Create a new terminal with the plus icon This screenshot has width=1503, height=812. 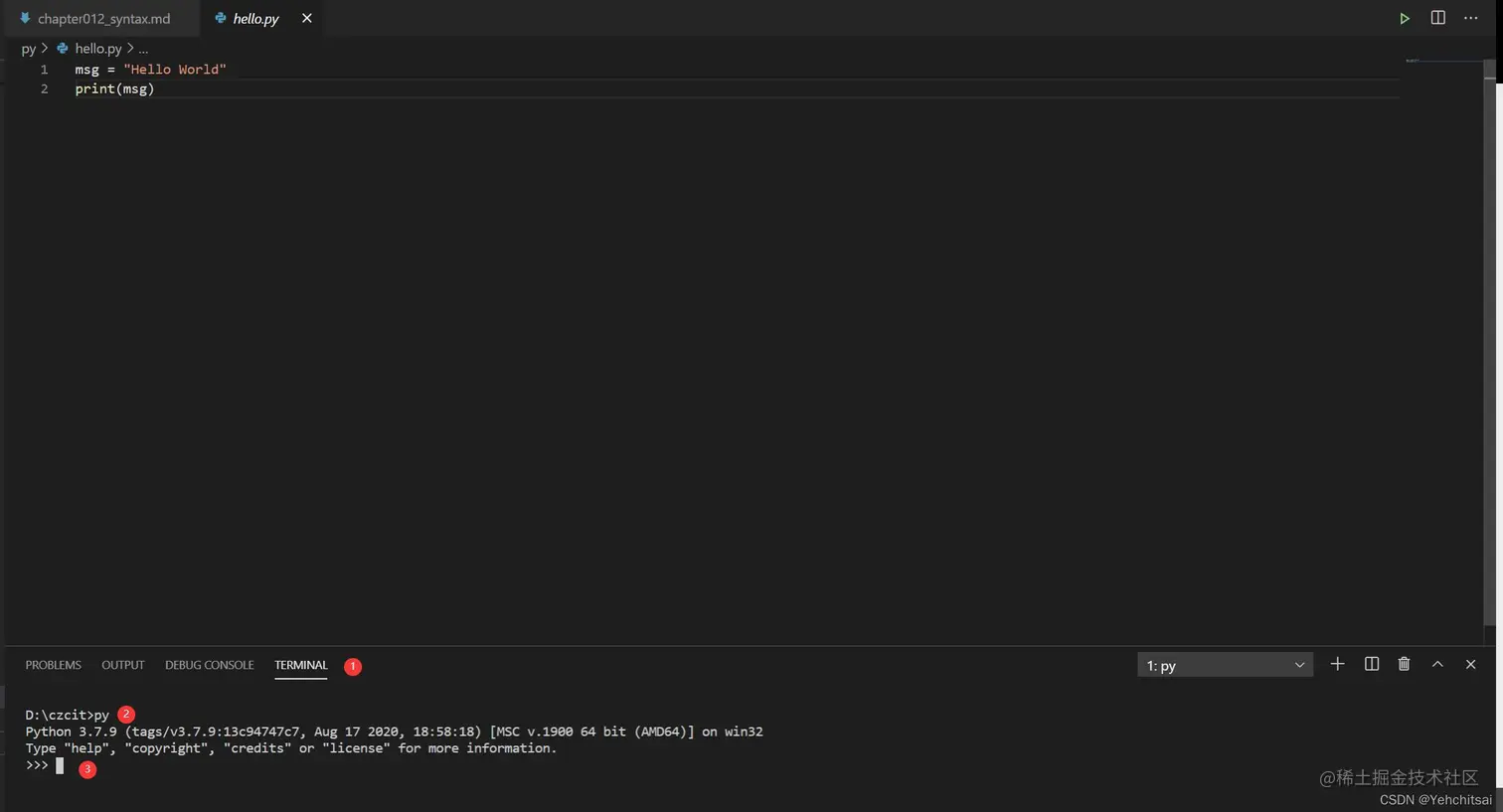tap(1337, 664)
